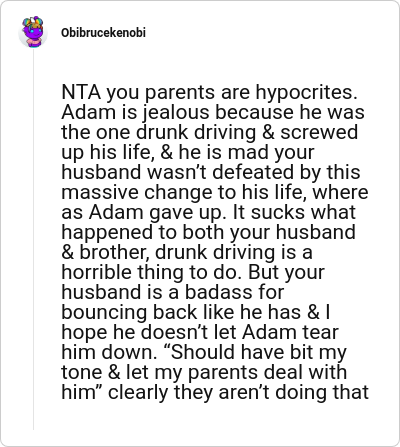Click the line "up his life, & he is mad your"

[x=188, y=152]
